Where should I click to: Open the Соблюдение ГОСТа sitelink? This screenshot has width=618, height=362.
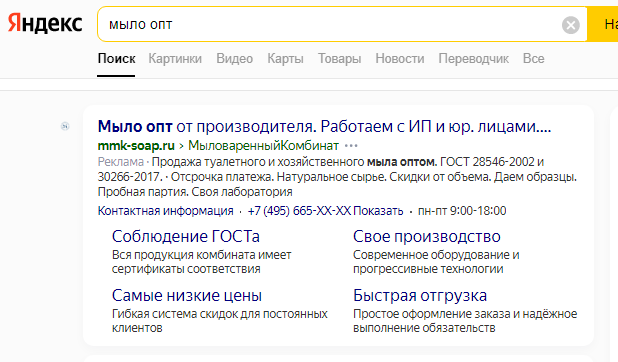(x=186, y=237)
